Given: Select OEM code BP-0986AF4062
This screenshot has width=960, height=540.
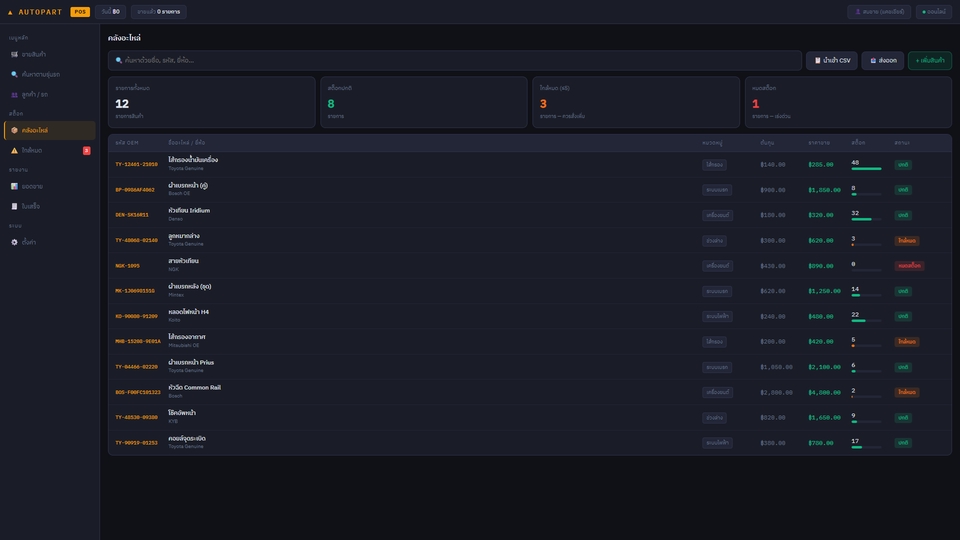Looking at the screenshot, I should pyautogui.click(x=135, y=190).
